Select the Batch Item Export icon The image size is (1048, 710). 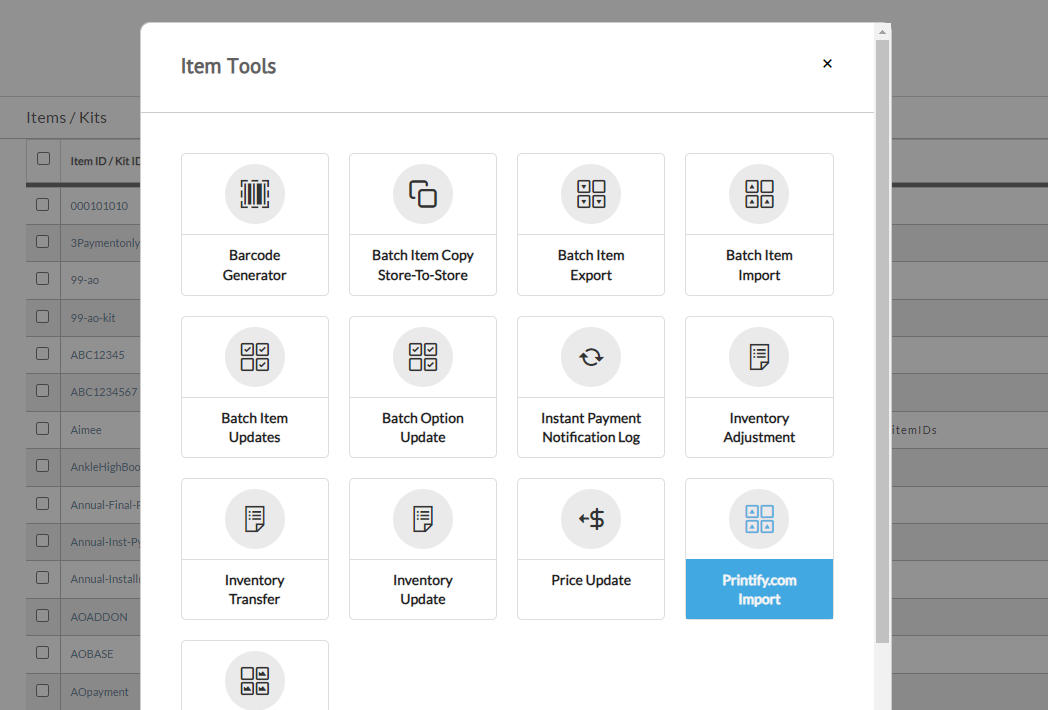click(x=591, y=194)
